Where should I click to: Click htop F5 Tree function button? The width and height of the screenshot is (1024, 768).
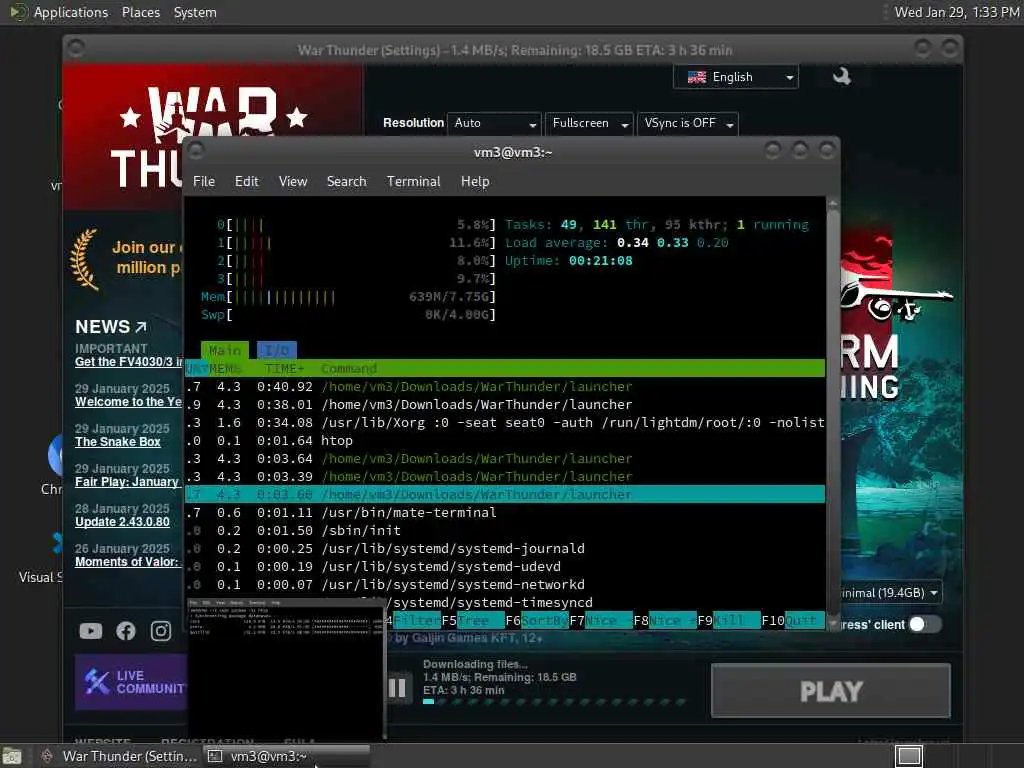click(473, 620)
